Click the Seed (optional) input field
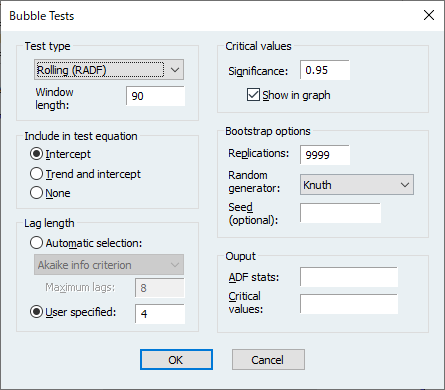 (340, 213)
